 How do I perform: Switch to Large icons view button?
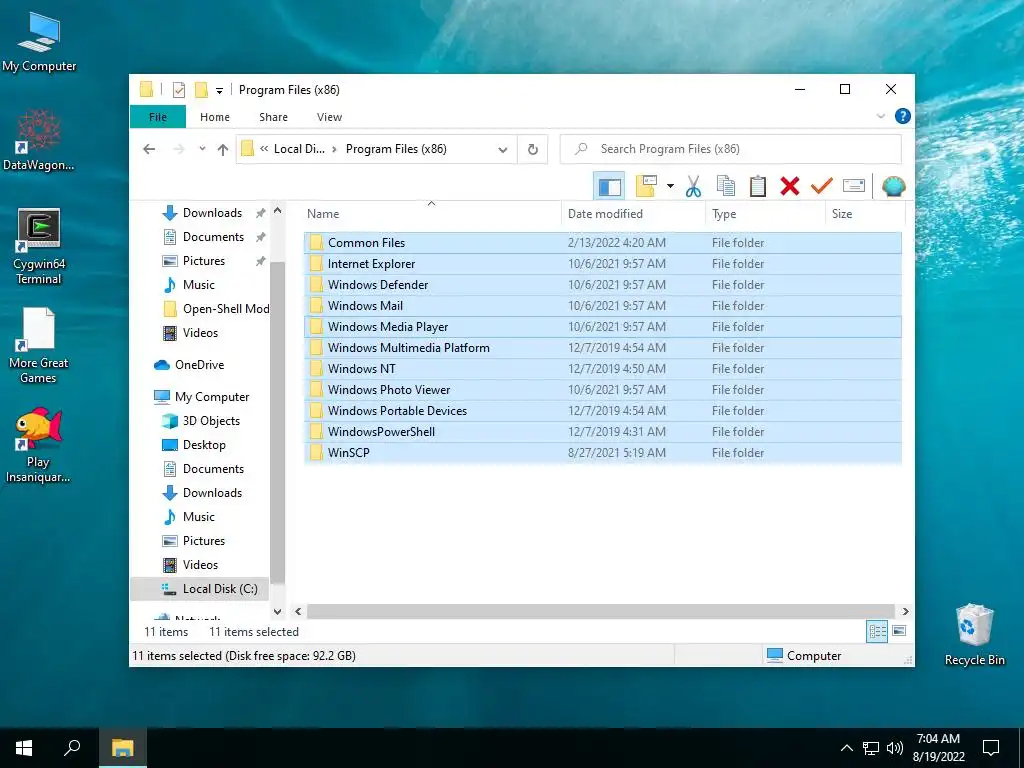point(899,631)
